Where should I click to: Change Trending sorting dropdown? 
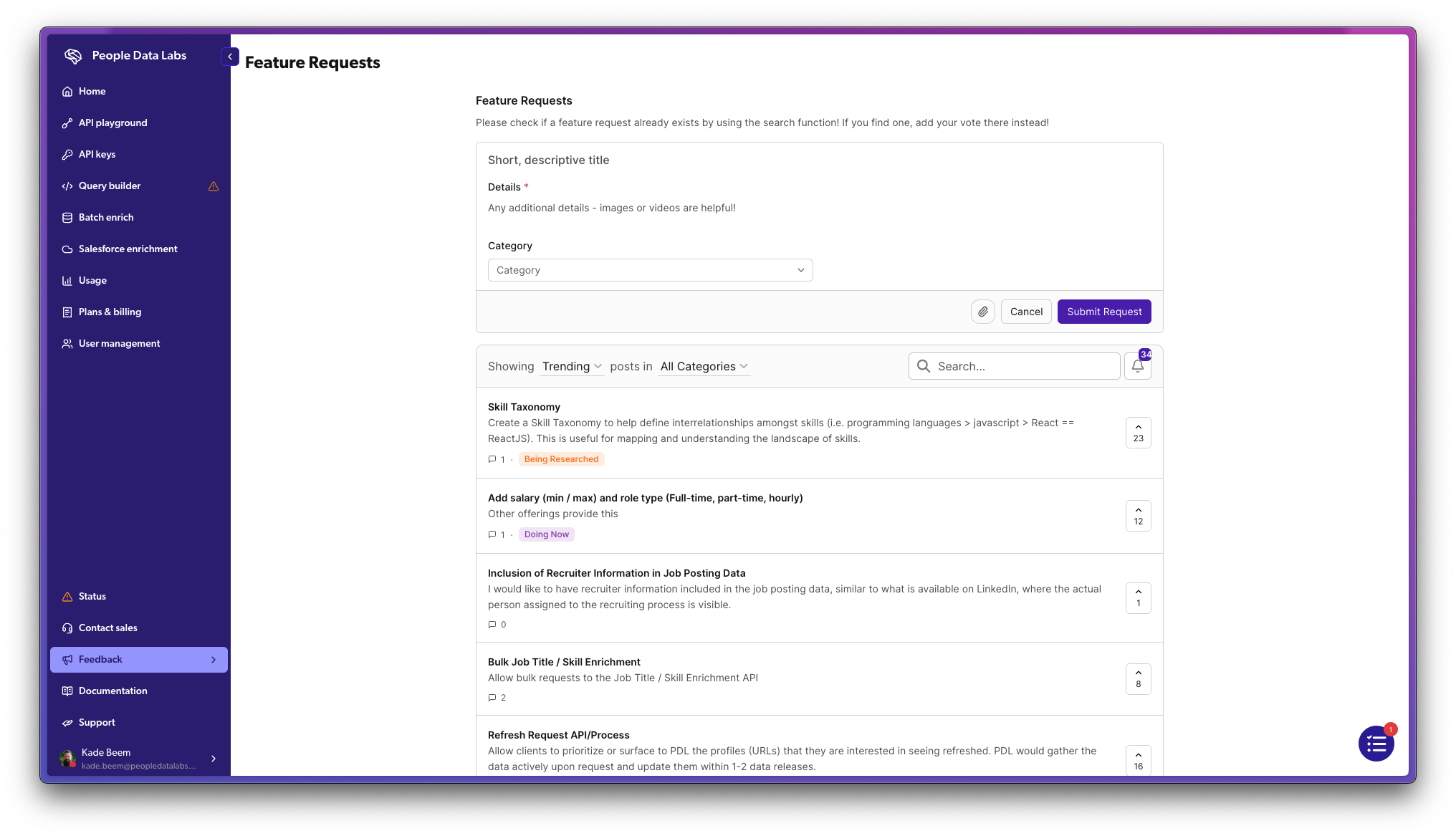click(571, 366)
